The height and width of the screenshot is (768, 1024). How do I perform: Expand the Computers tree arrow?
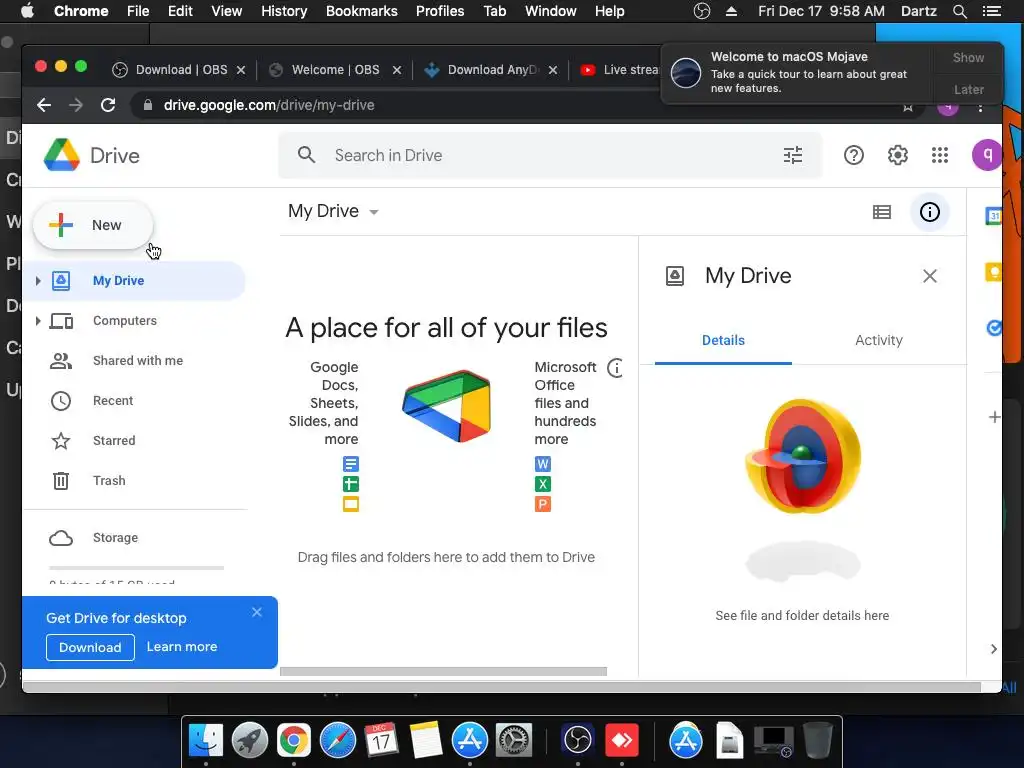pos(38,321)
